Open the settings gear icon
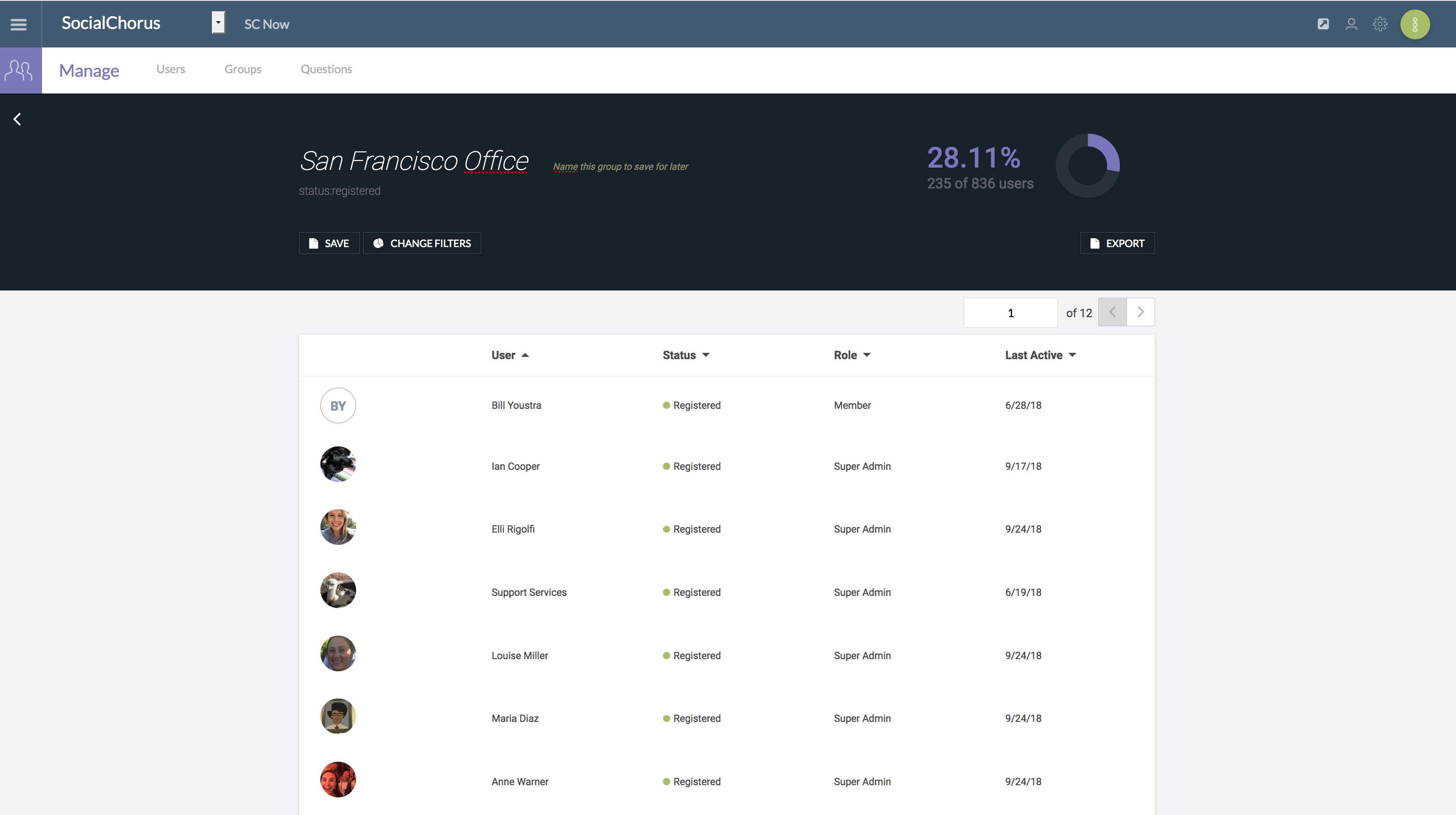This screenshot has height=815, width=1456. pos(1380,24)
